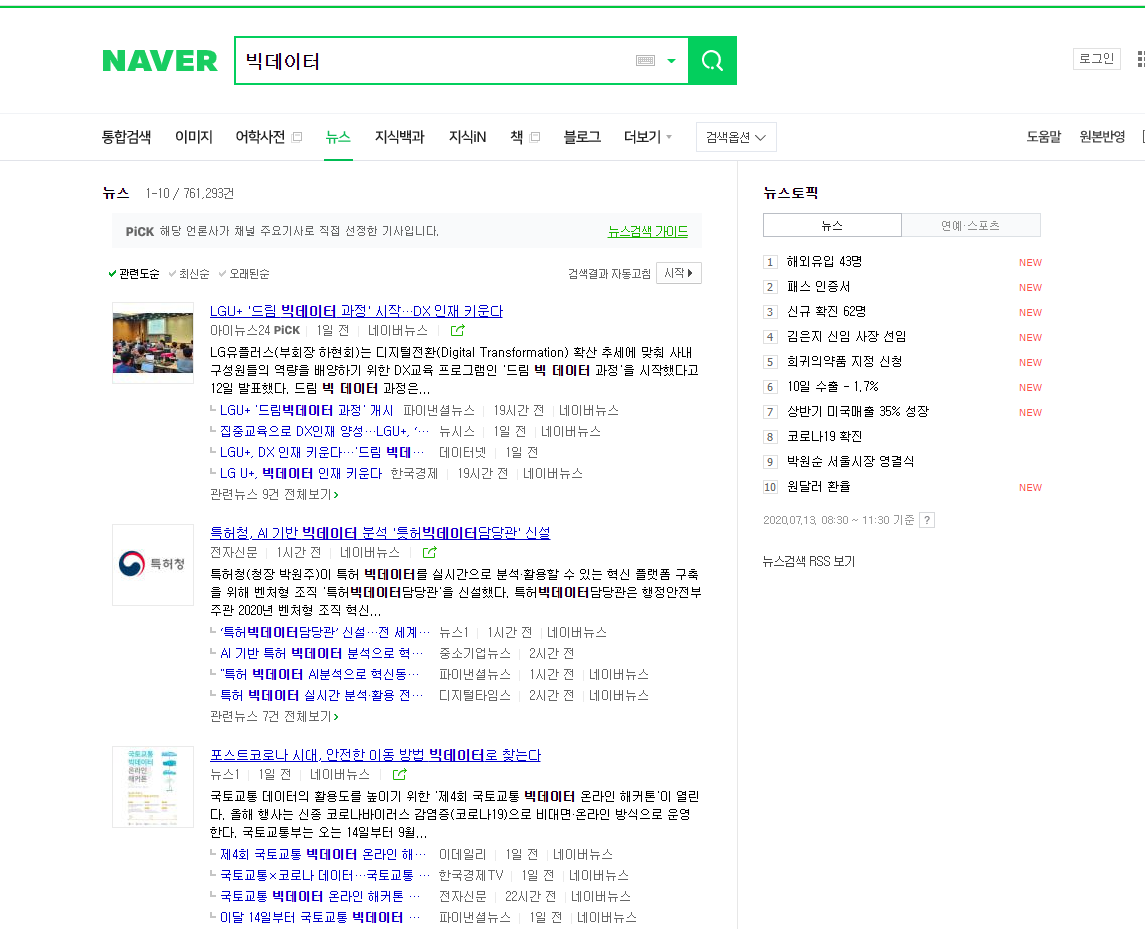Click the share icon on the 아이뉴스24 article
Screen dimensions: 1145x929
tap(458, 331)
